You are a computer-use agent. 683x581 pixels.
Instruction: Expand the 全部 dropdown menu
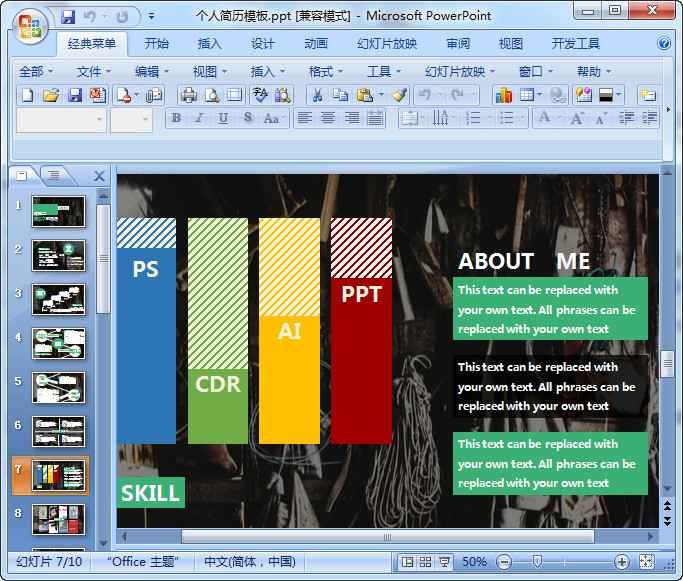(36, 71)
